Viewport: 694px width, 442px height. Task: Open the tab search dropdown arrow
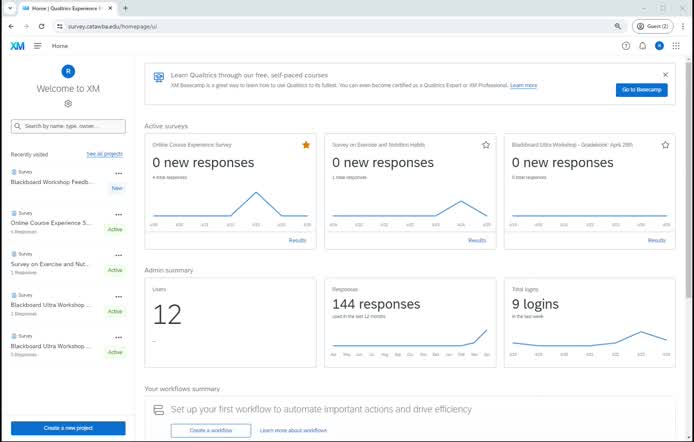pyautogui.click(x=10, y=8)
